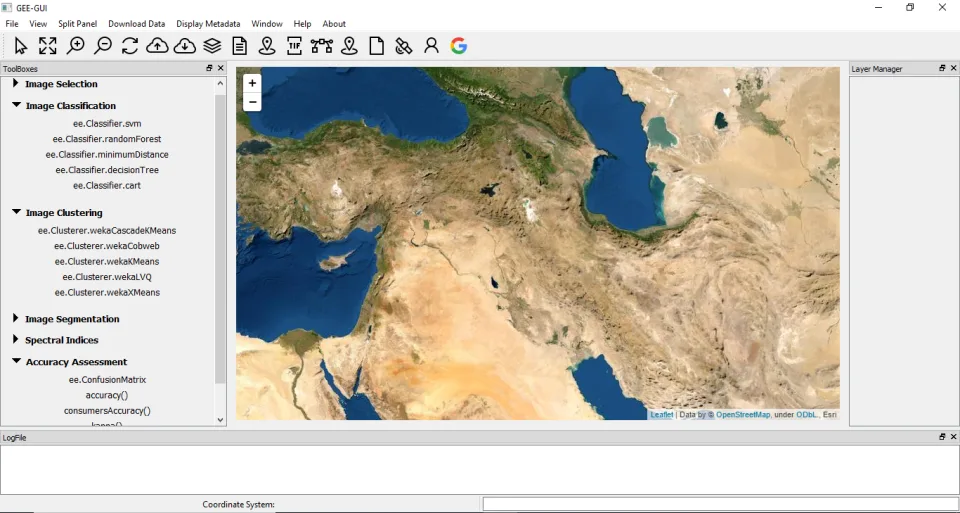Screen dimensions: 960x513
Task: Open the View menu
Action: pyautogui.click(x=38, y=24)
